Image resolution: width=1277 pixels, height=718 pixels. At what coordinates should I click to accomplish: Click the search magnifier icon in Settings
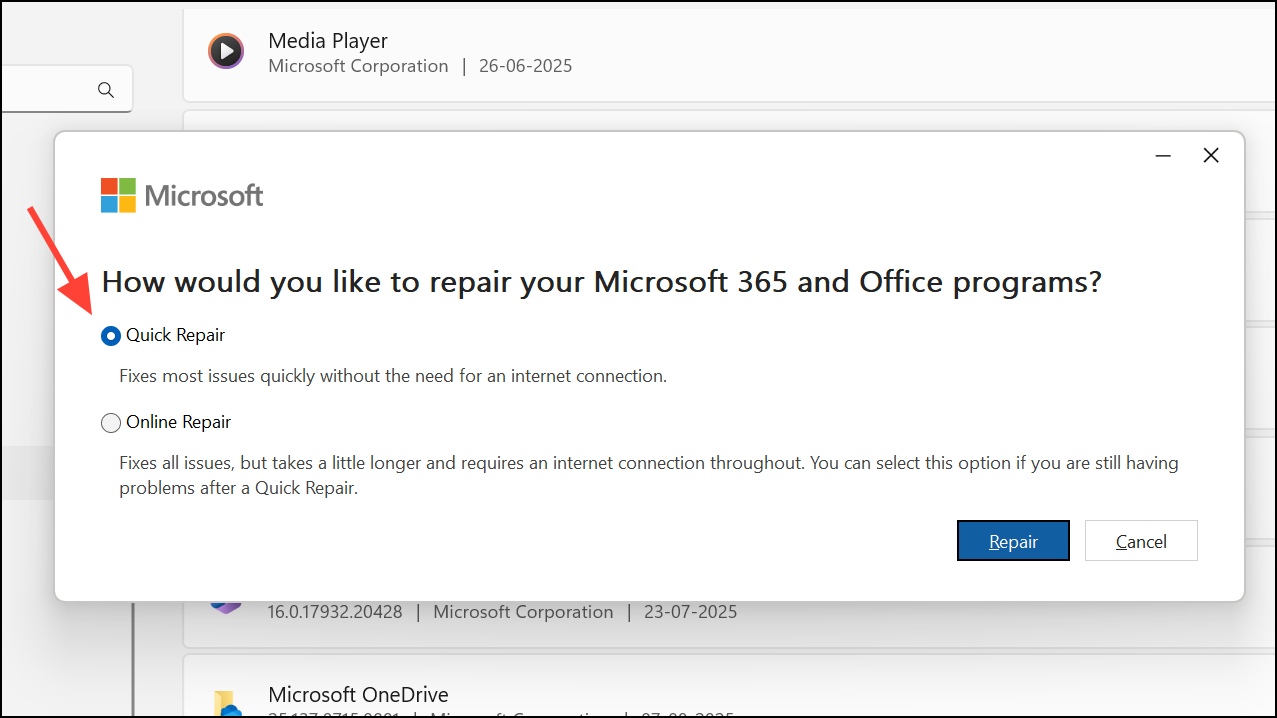pyautogui.click(x=106, y=90)
